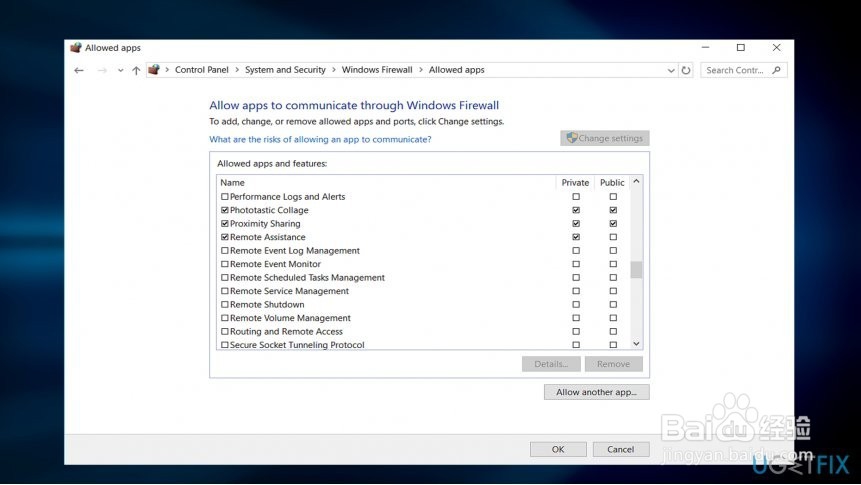Toggle Public for Phototastic Collage
This screenshot has height=485, width=861.
point(613,210)
